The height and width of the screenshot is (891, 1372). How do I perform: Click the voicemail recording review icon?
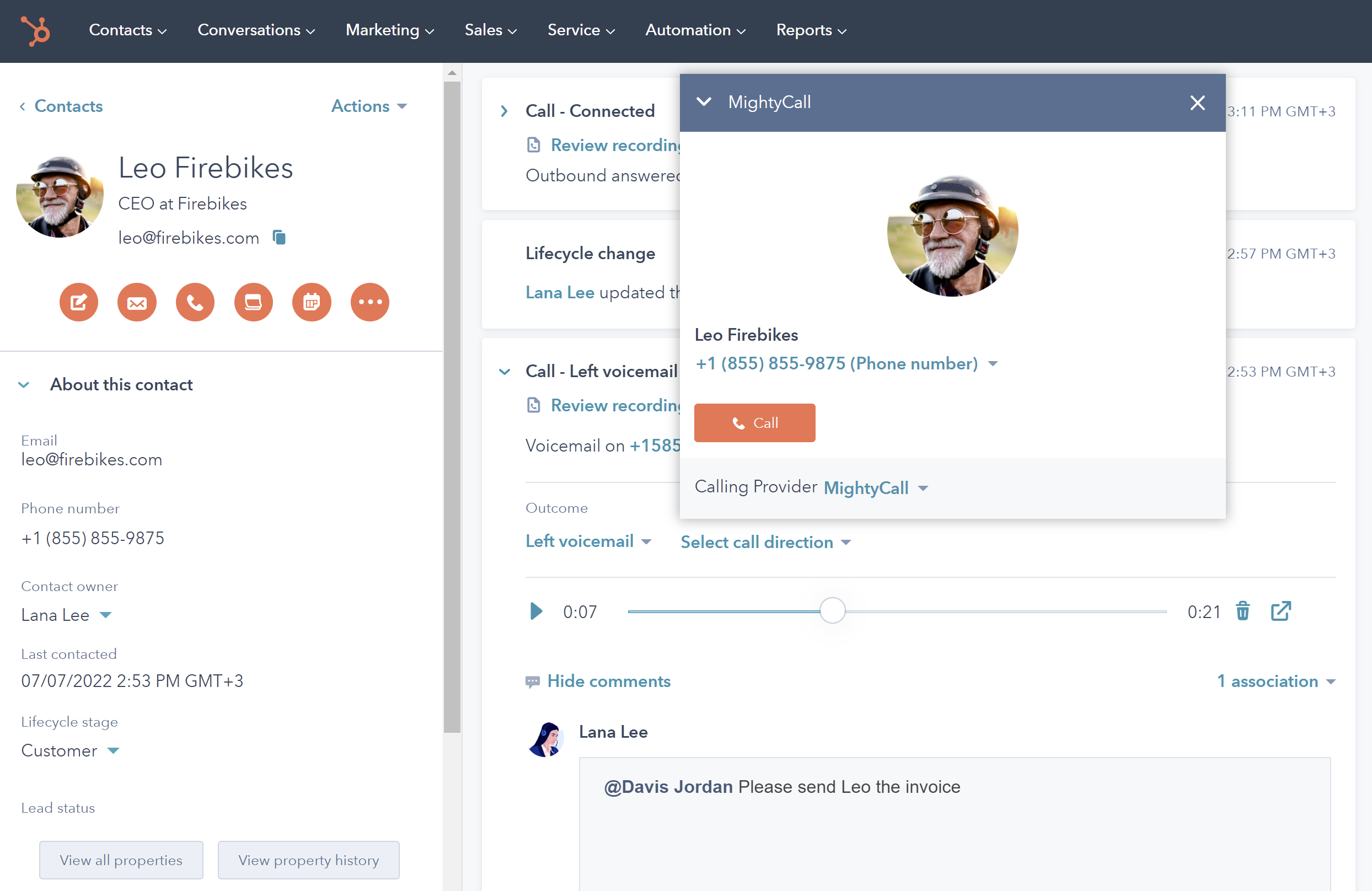coord(534,404)
